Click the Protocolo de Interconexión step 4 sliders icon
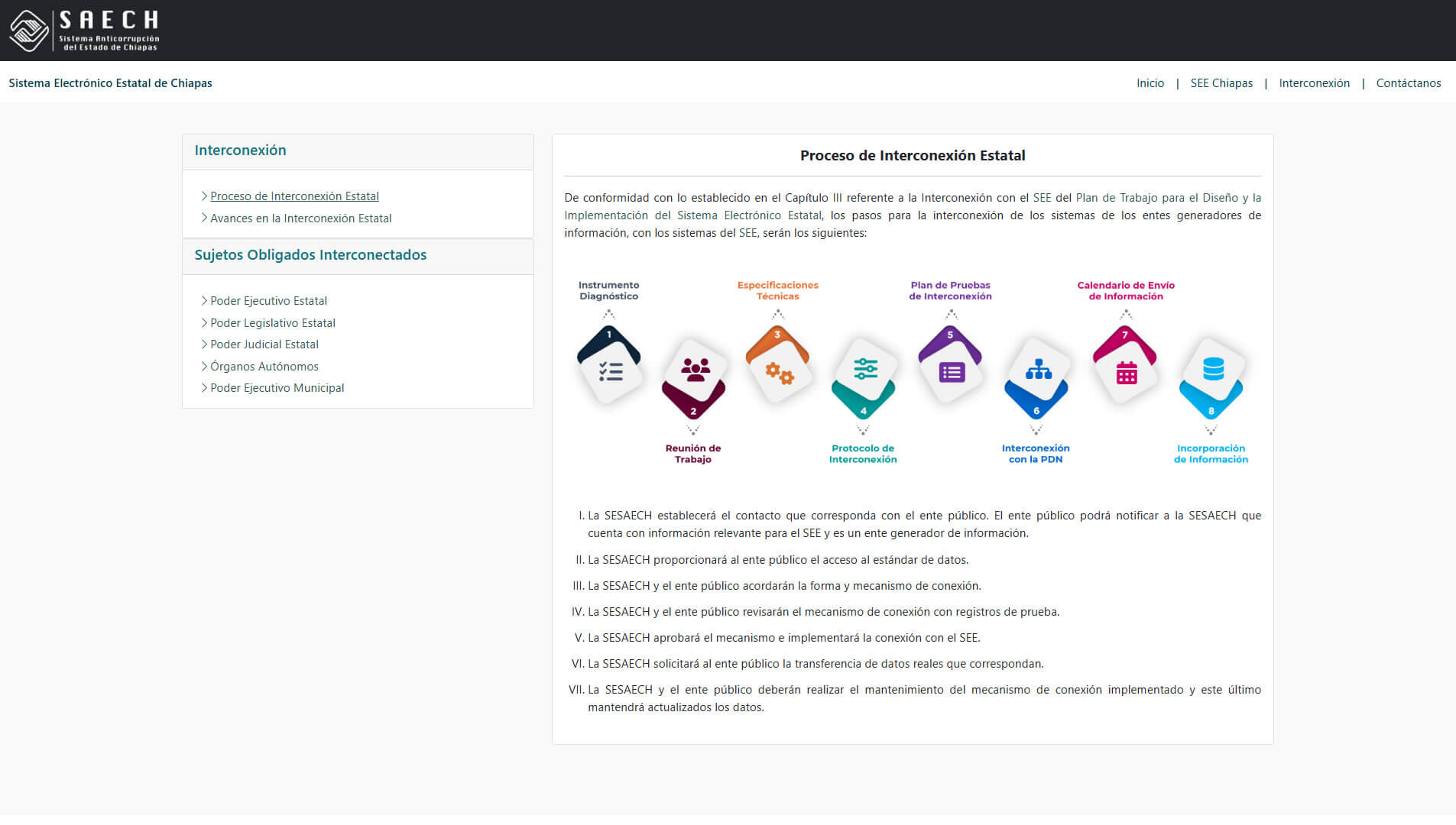This screenshot has width=1456, height=825. coord(865,369)
